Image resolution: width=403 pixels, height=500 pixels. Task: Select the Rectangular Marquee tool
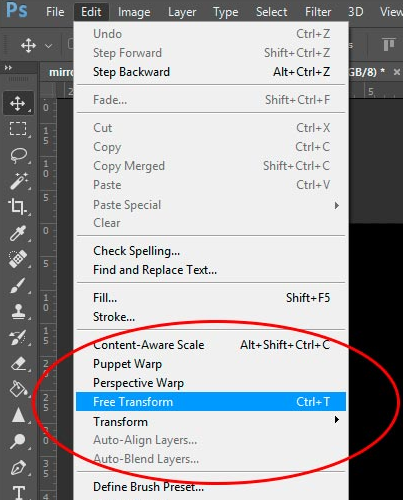(18, 129)
